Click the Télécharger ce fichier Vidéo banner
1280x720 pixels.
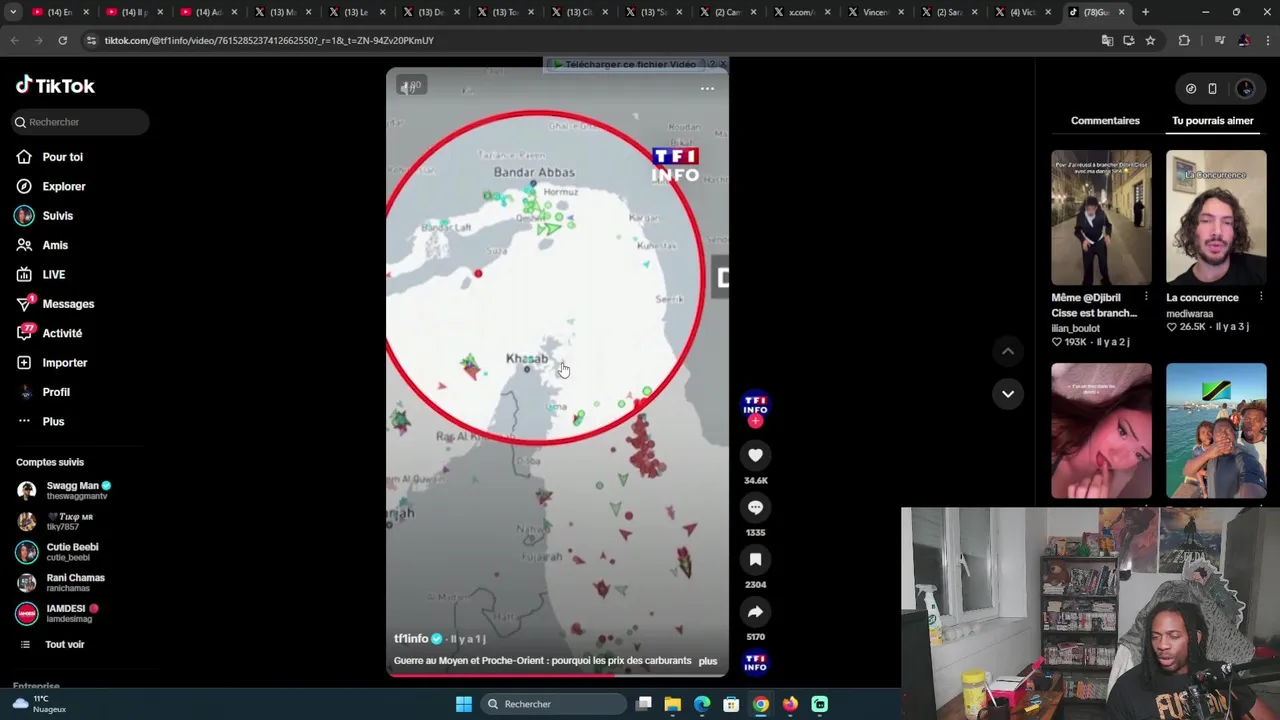pos(630,65)
